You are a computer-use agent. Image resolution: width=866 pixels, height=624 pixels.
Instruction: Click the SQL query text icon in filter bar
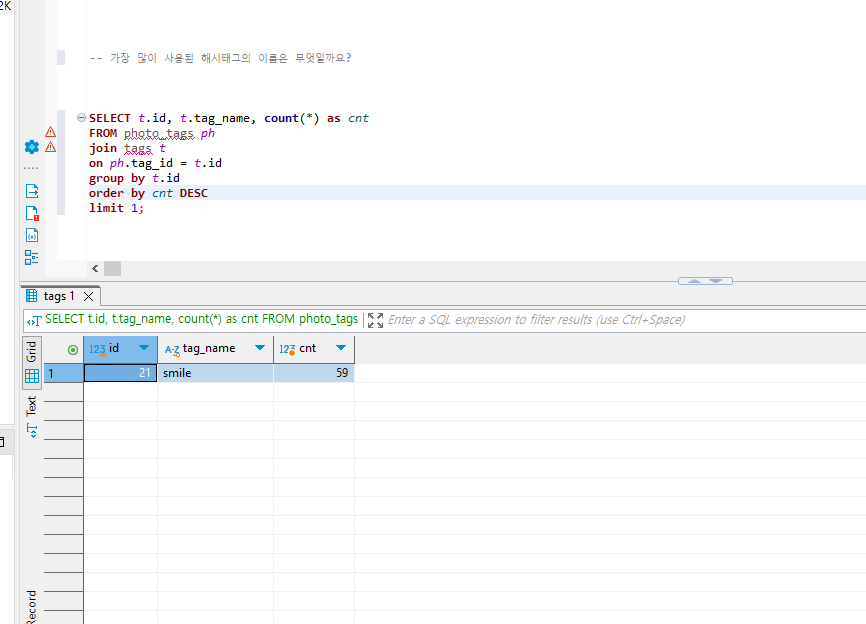tap(34, 320)
